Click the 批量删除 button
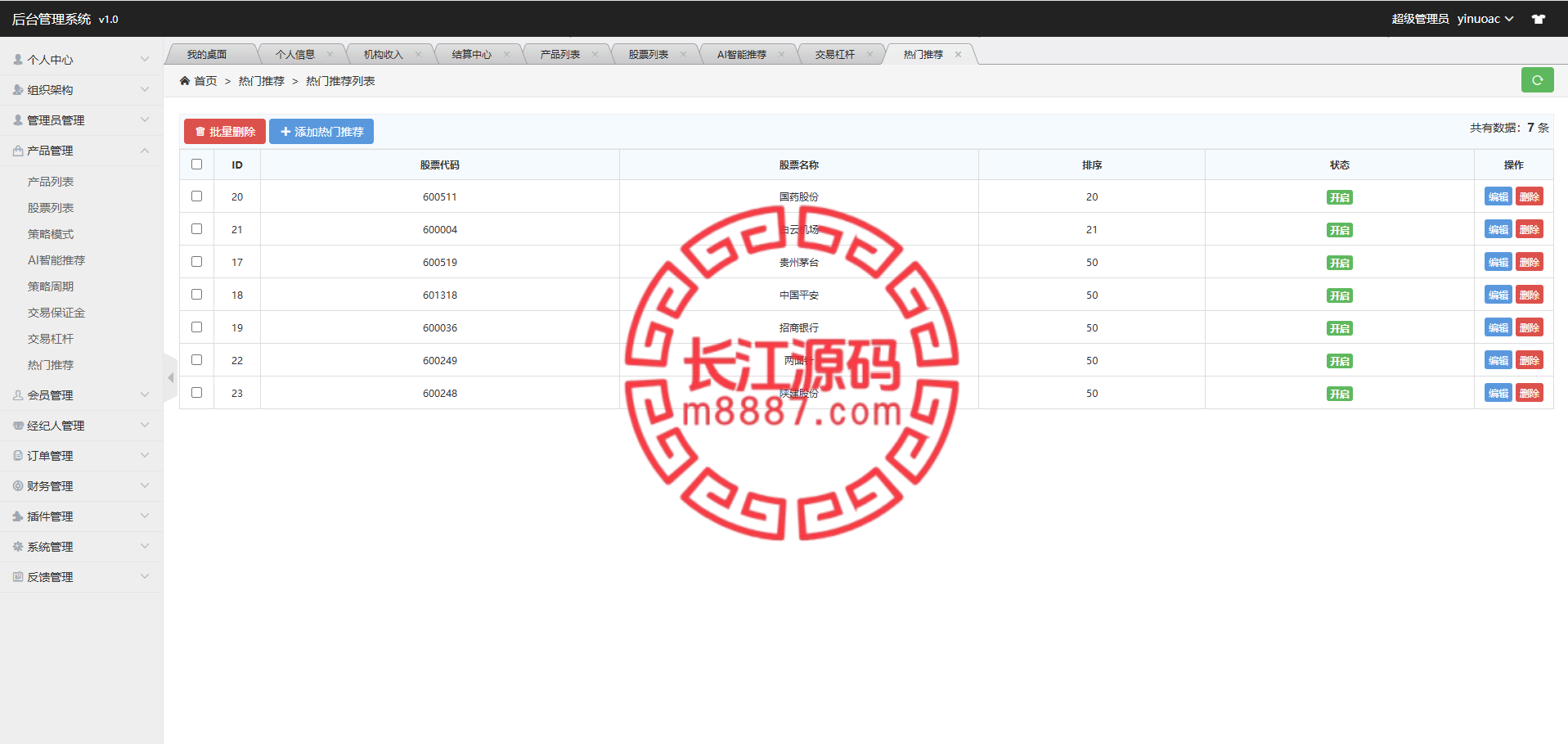 coord(225,131)
